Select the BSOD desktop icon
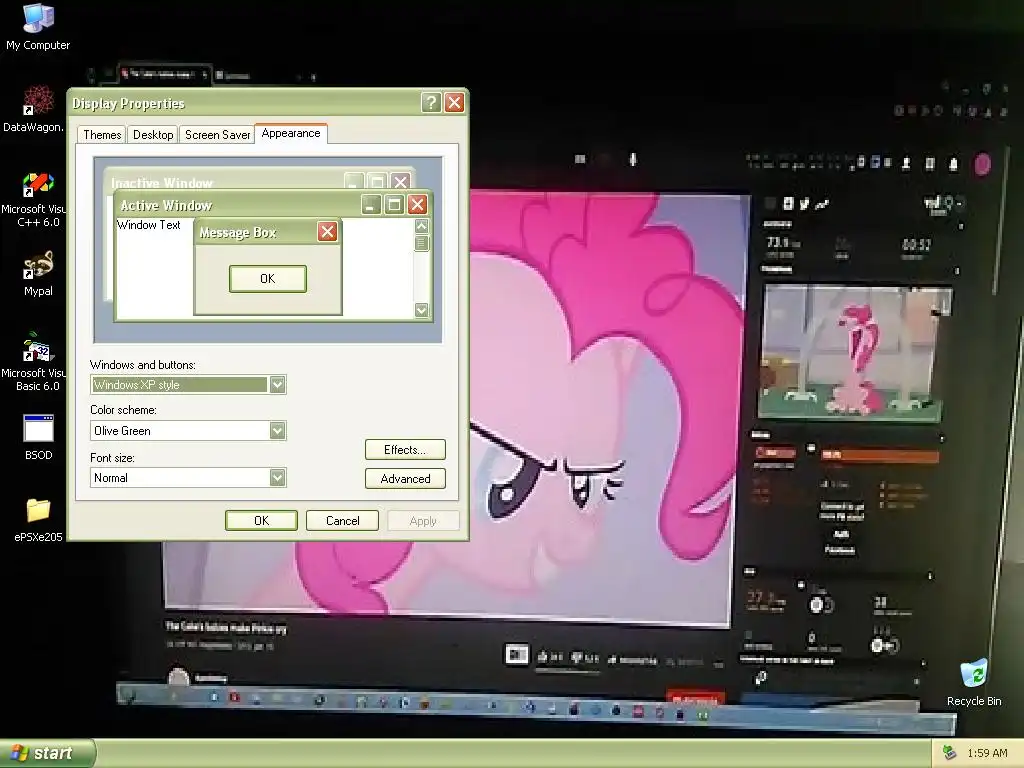Viewport: 1024px width, 768px height. 38,438
